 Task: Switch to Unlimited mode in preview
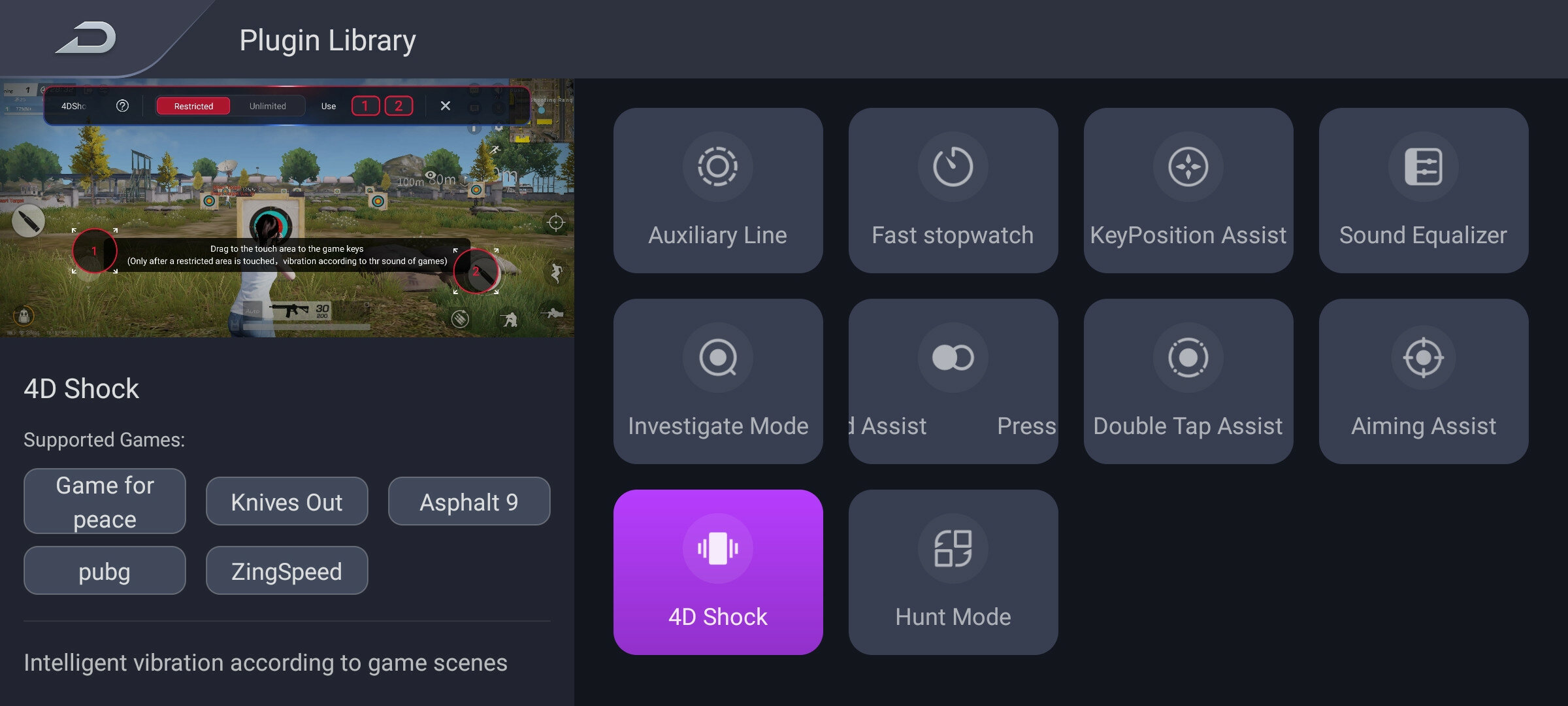tap(267, 106)
